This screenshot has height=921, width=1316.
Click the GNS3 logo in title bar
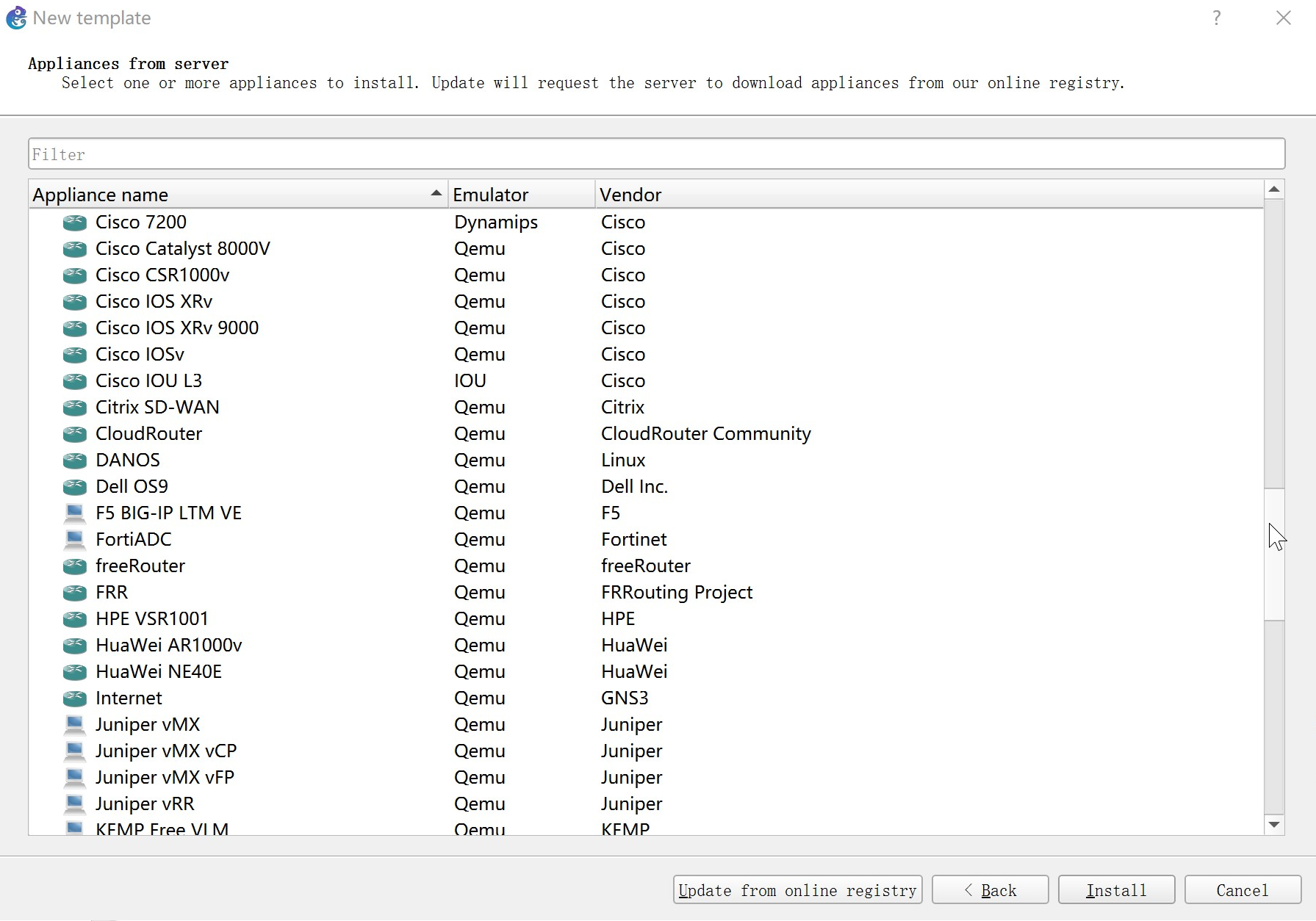16,18
